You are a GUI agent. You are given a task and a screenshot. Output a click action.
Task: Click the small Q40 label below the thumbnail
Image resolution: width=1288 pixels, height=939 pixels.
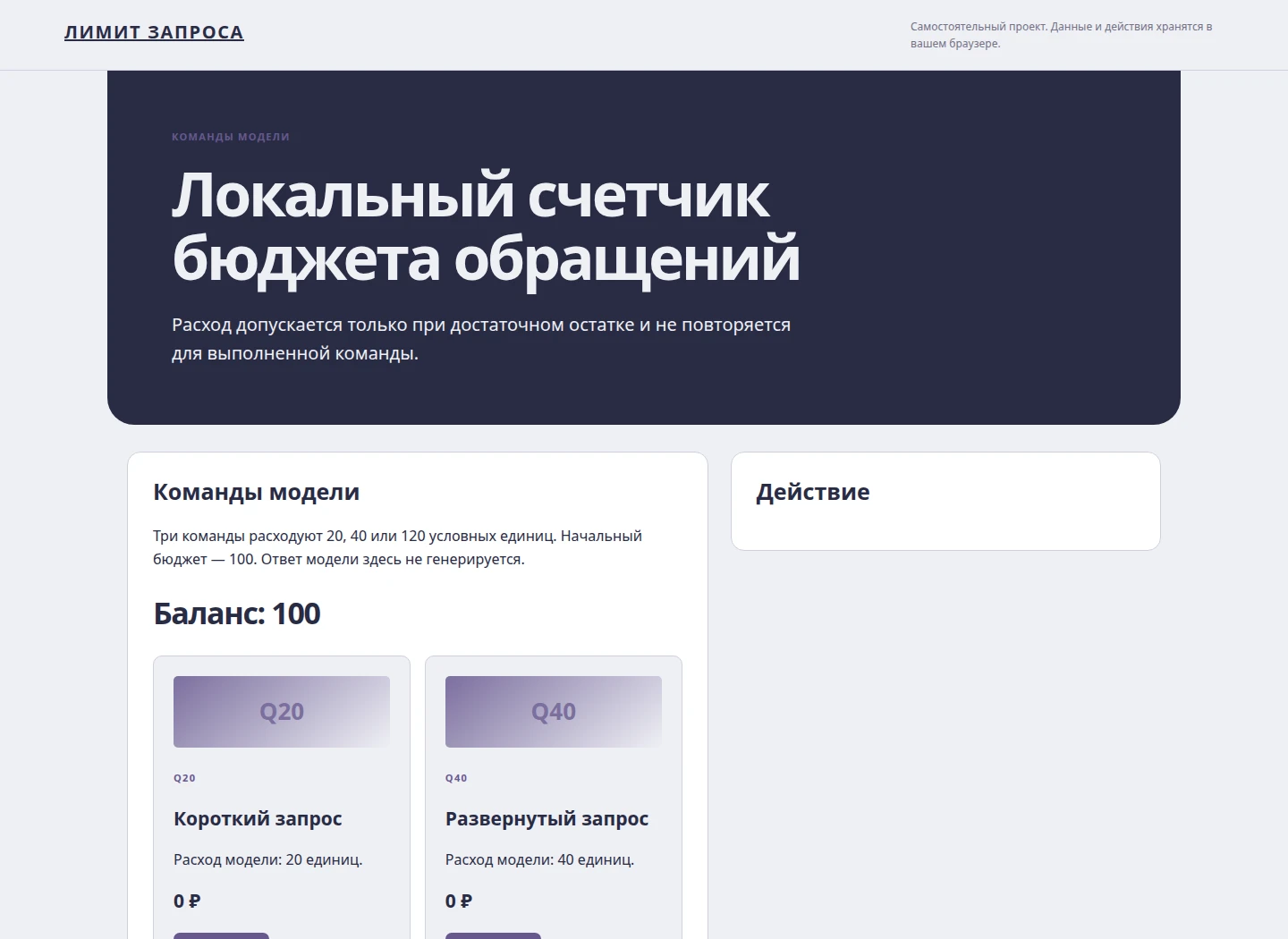(456, 778)
